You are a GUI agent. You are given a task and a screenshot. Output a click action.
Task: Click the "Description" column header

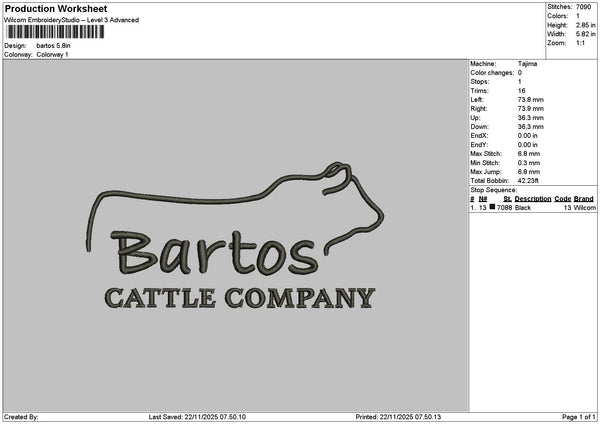point(533,199)
